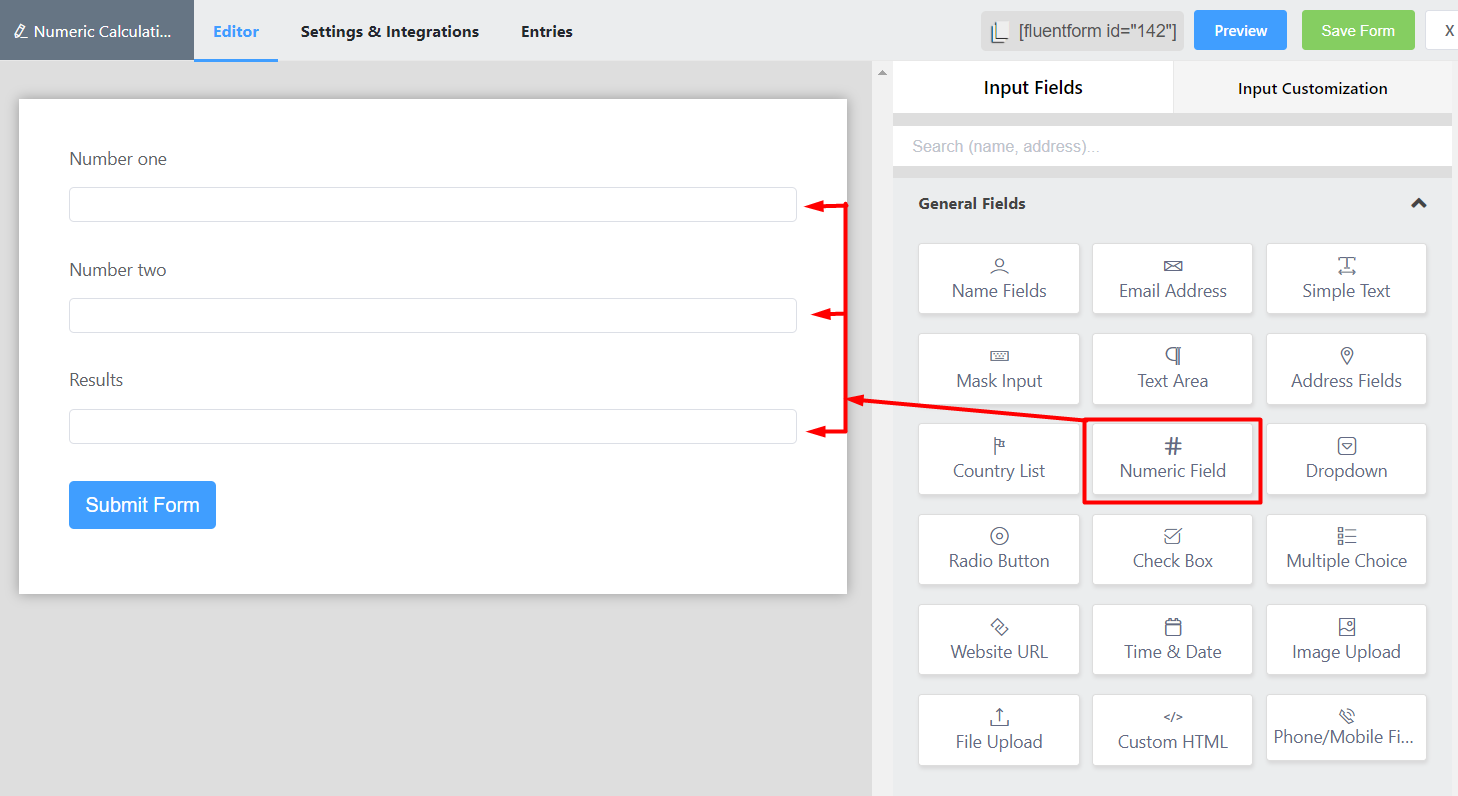Collapse the General Fields section

[x=1418, y=204]
